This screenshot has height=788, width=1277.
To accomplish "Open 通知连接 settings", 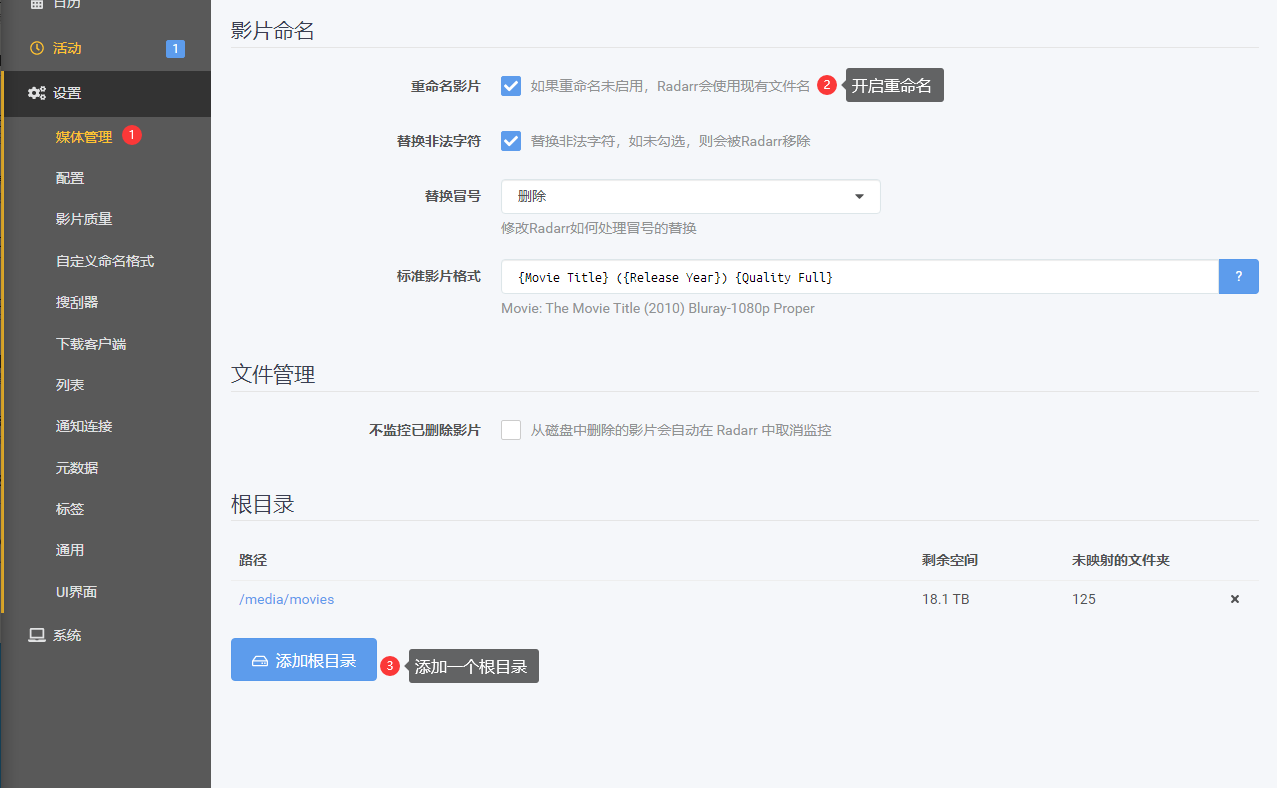I will click(84, 426).
